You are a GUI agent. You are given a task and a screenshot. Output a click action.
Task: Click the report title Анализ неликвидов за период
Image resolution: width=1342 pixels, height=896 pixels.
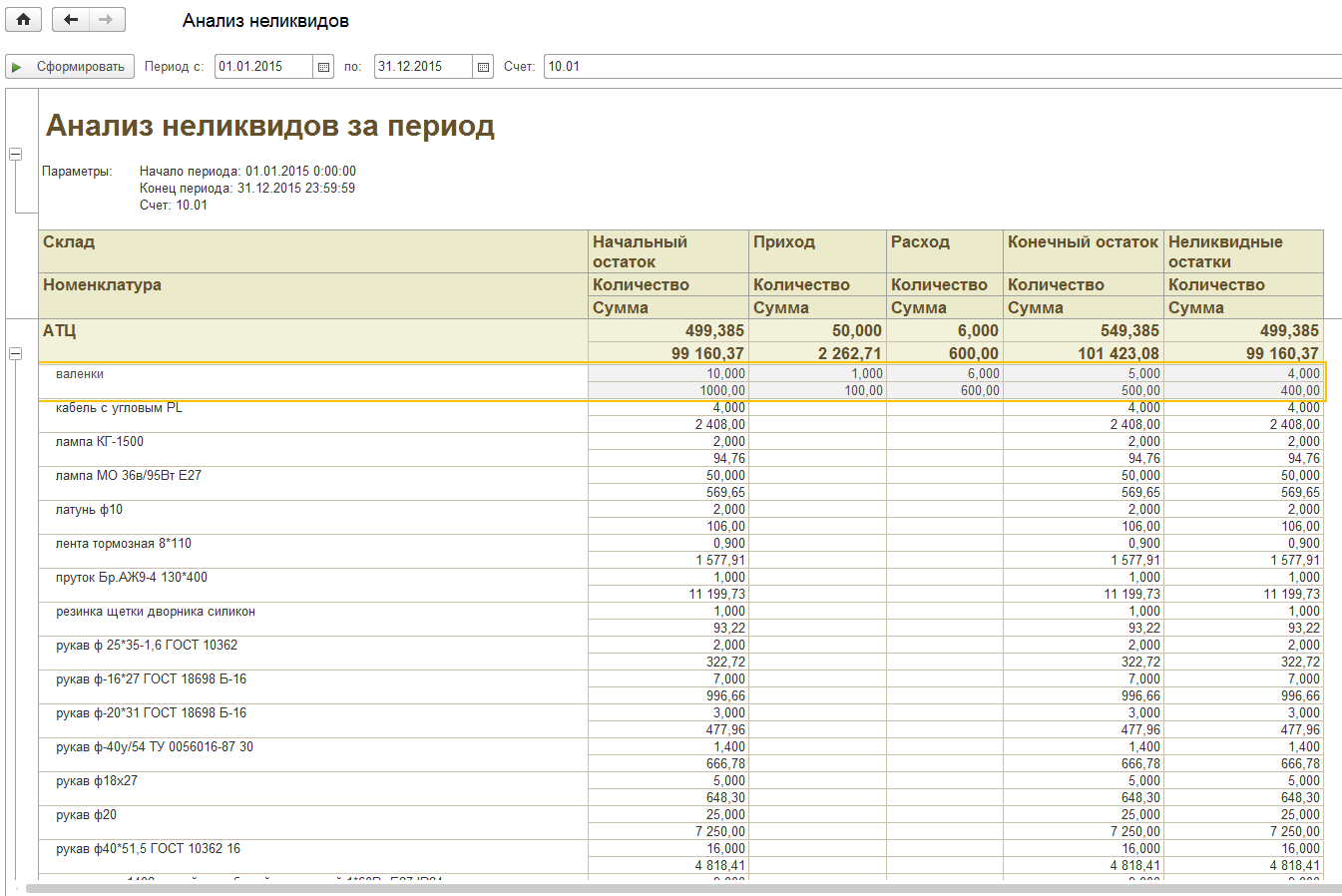(x=270, y=126)
